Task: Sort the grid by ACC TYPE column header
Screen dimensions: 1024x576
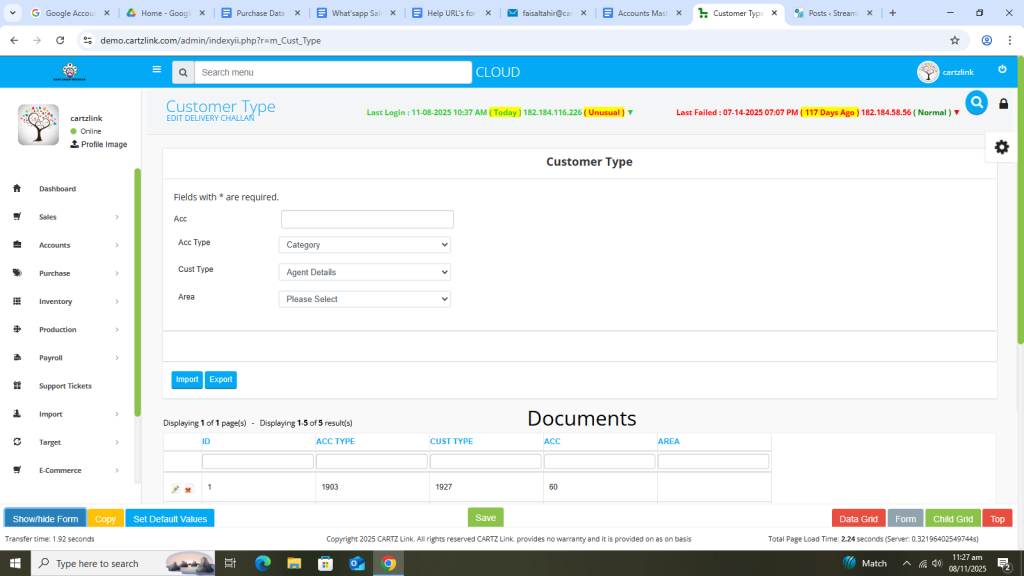Action: click(335, 441)
